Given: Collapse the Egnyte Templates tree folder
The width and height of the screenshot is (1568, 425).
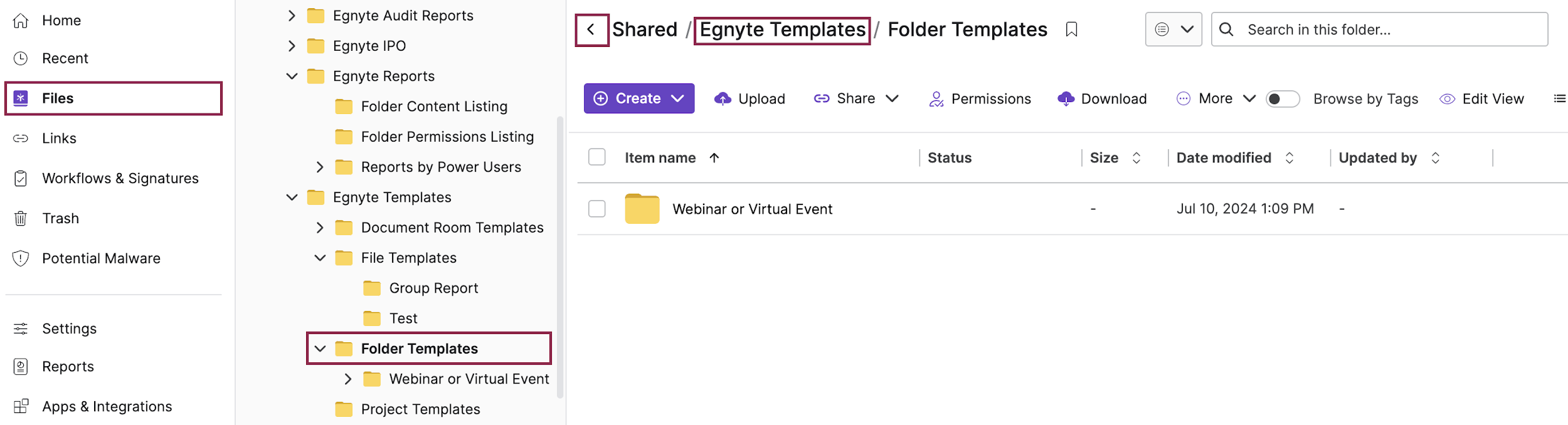Looking at the screenshot, I should pos(292,197).
